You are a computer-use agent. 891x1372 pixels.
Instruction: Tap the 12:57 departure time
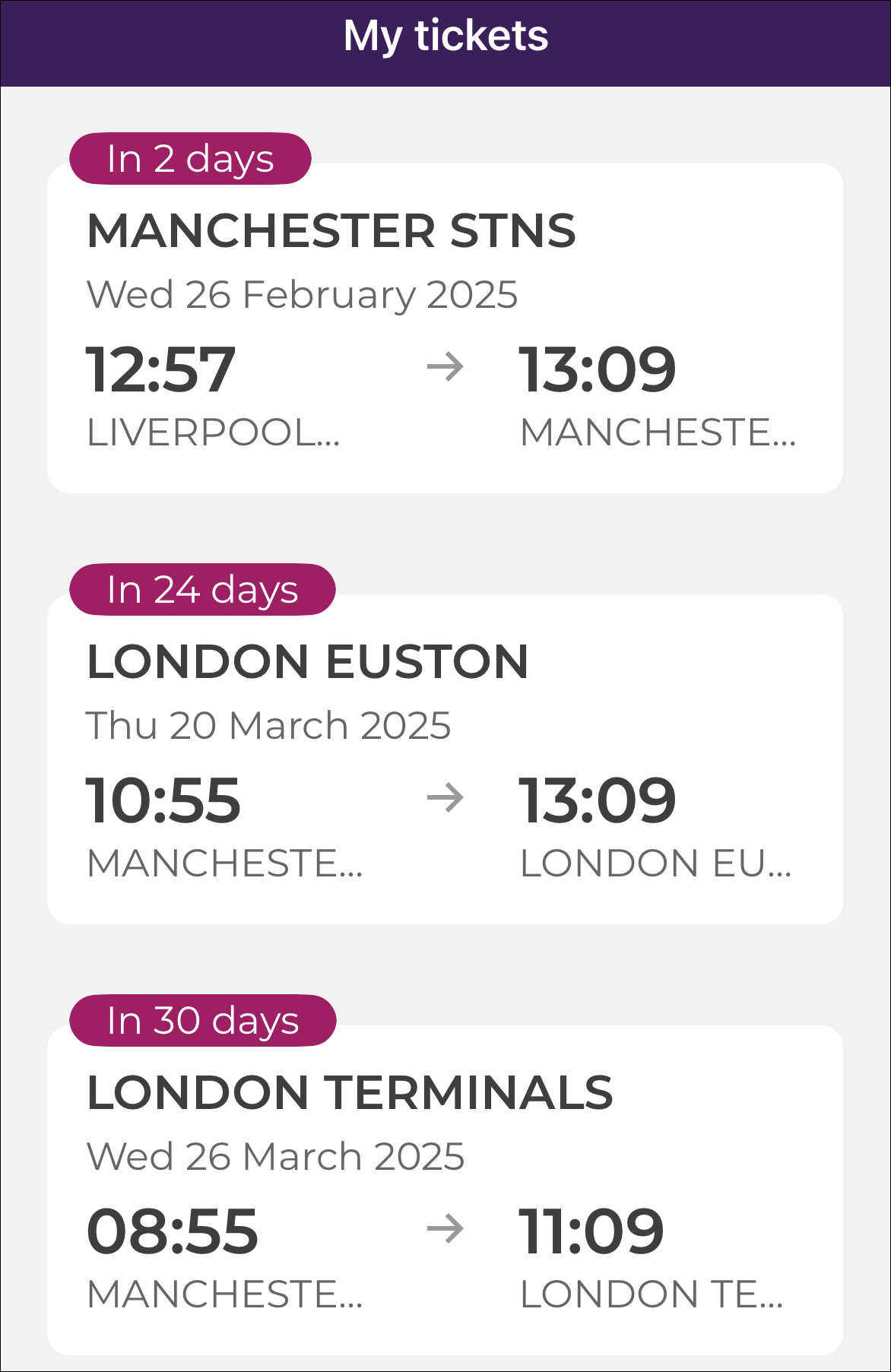click(160, 369)
